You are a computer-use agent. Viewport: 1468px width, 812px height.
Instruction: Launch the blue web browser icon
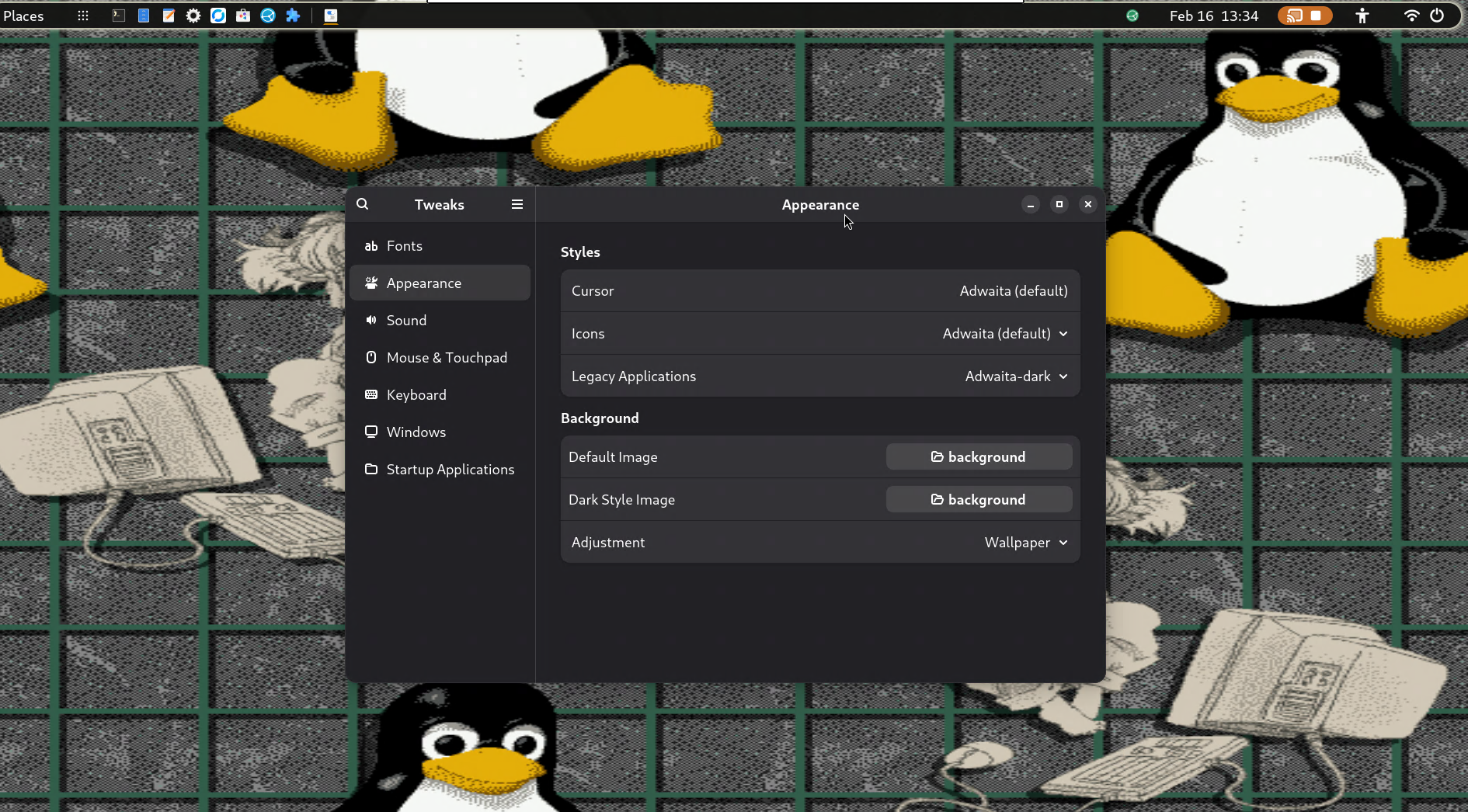pyautogui.click(x=268, y=16)
